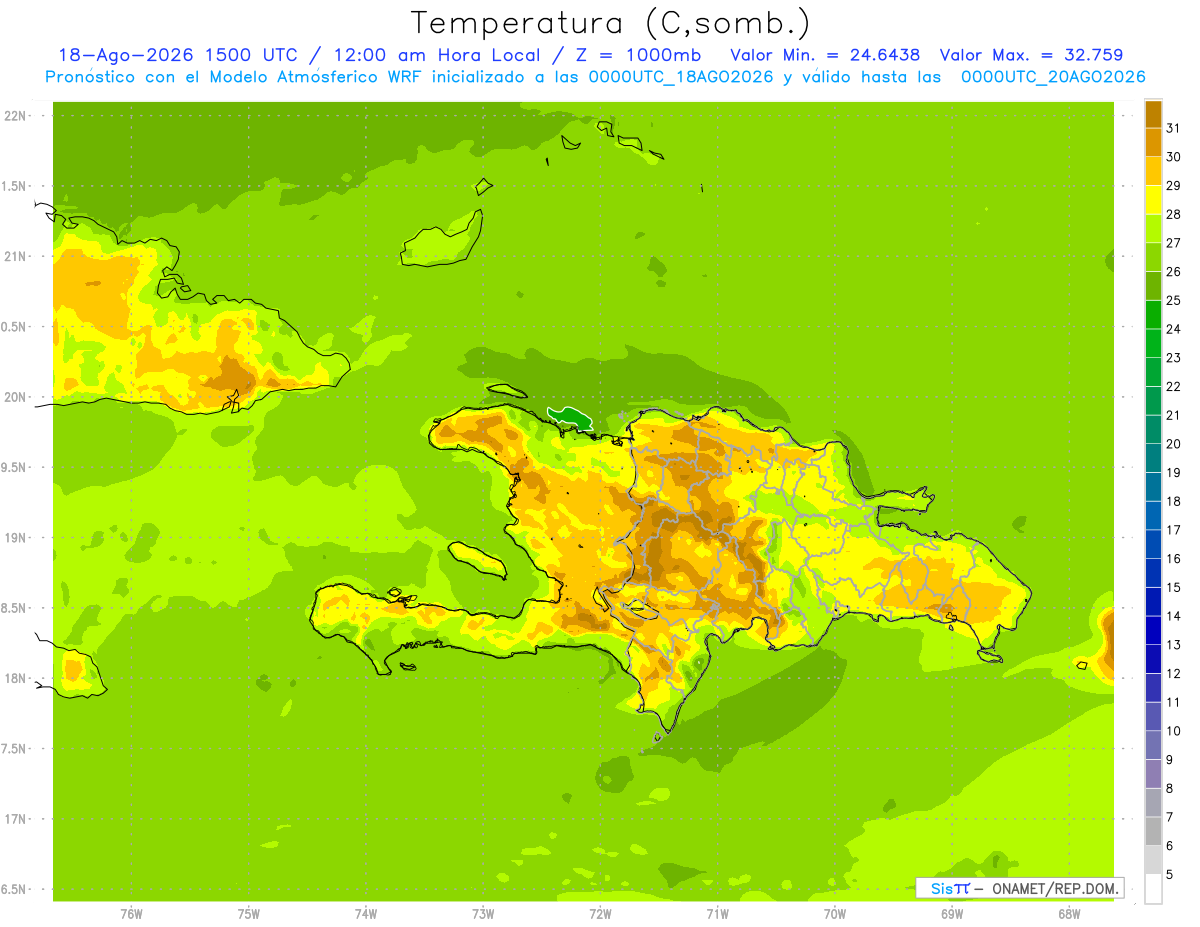
Task: Click the longitude axis label "75W"
Action: click(x=249, y=914)
